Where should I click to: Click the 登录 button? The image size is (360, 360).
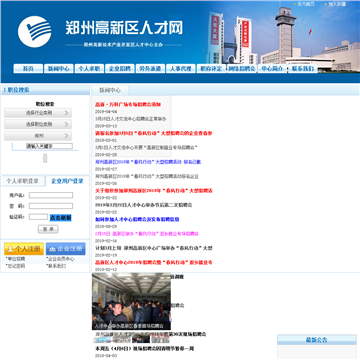click(48, 229)
